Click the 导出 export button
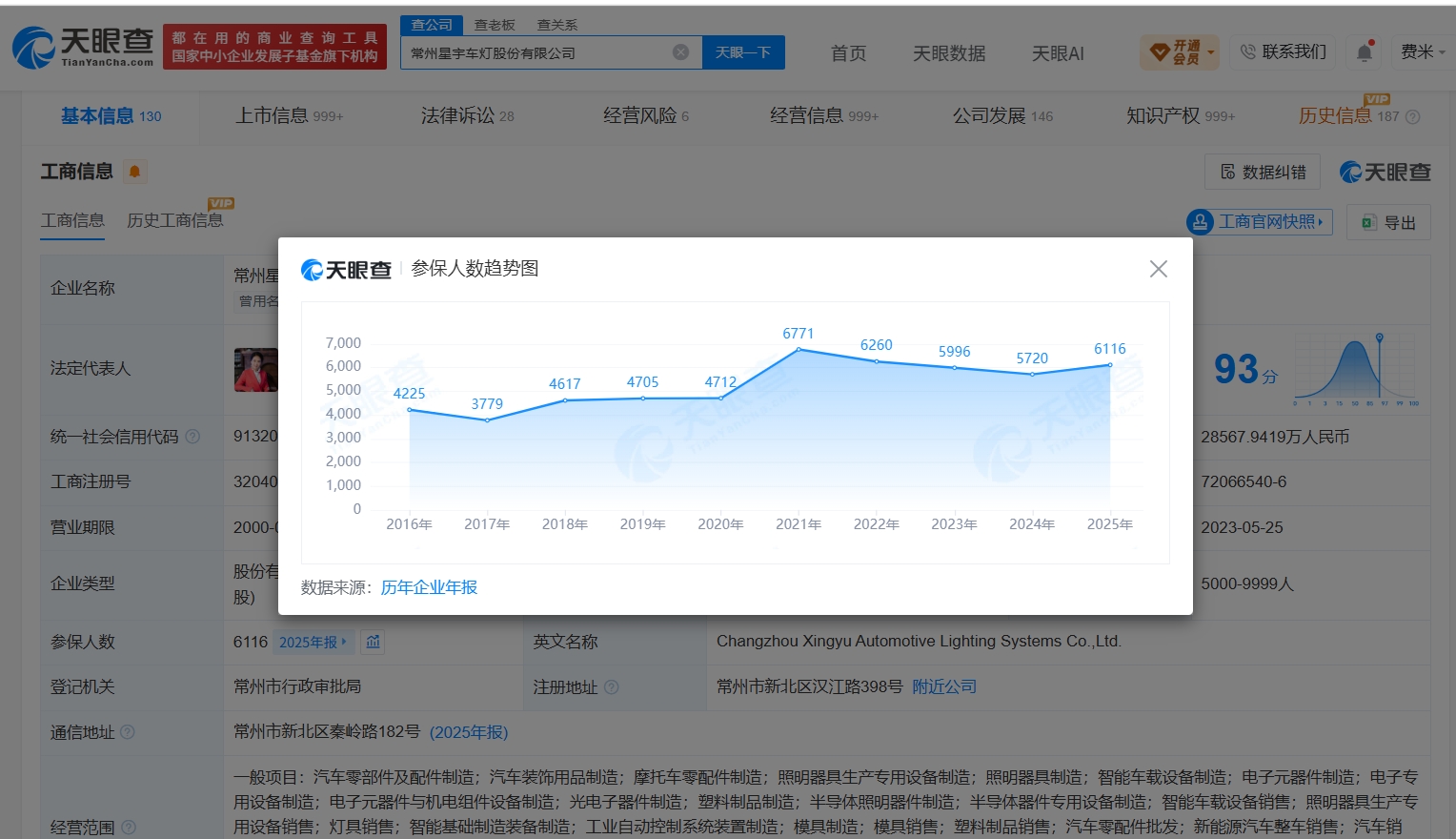1456x839 pixels. click(1388, 222)
